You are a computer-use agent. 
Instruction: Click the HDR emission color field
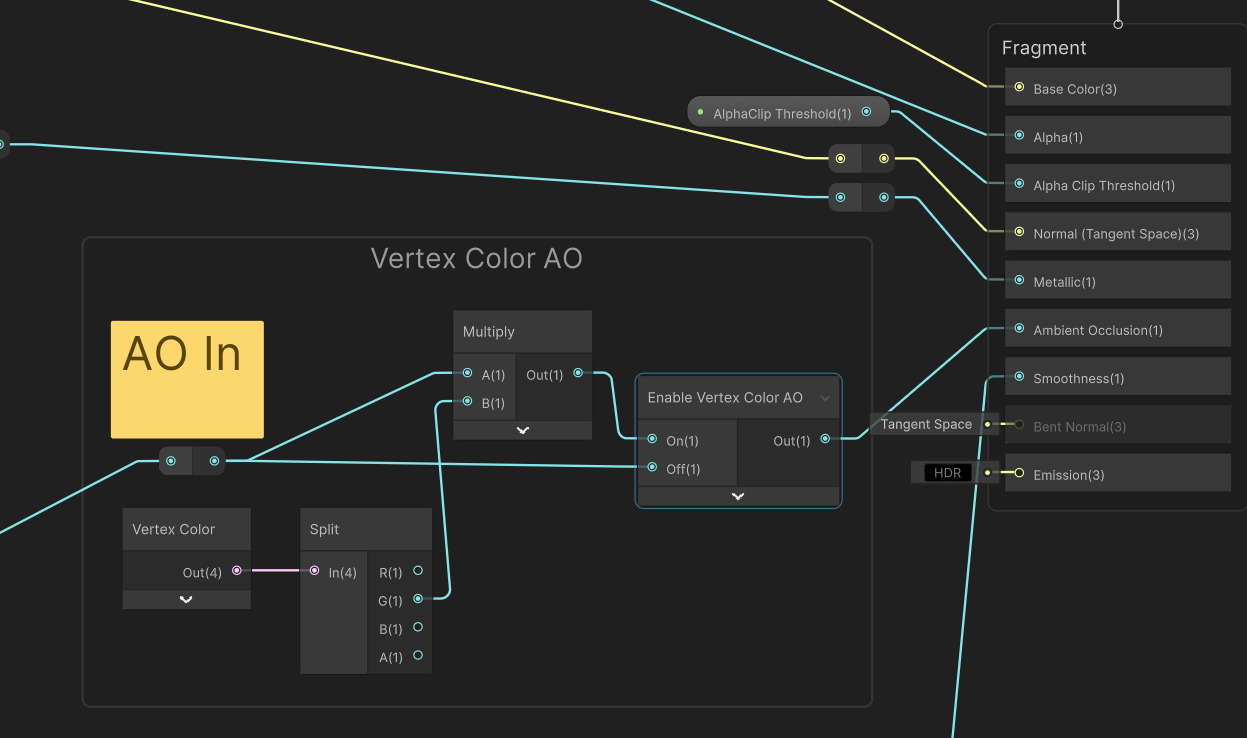coord(947,473)
